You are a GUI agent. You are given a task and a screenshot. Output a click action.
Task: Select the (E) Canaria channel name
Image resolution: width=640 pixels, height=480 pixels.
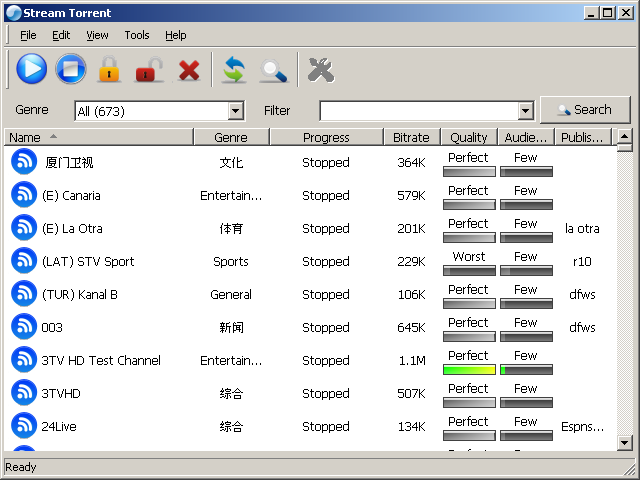click(71, 196)
